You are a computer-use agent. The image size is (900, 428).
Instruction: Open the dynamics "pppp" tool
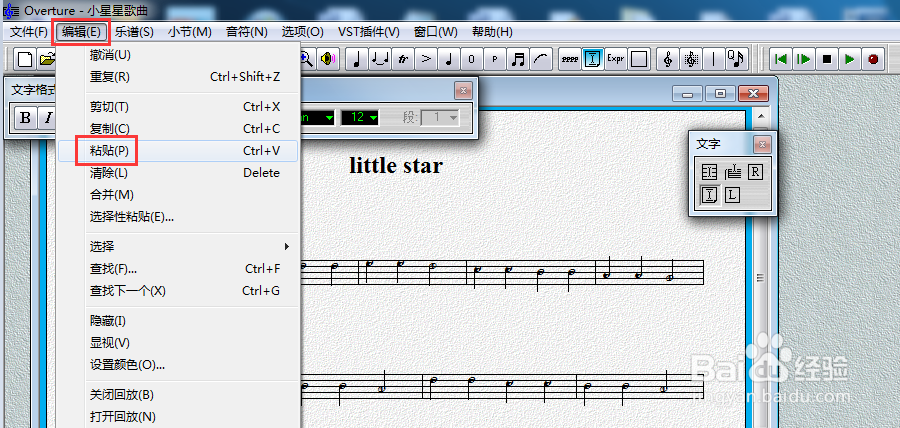pos(569,59)
